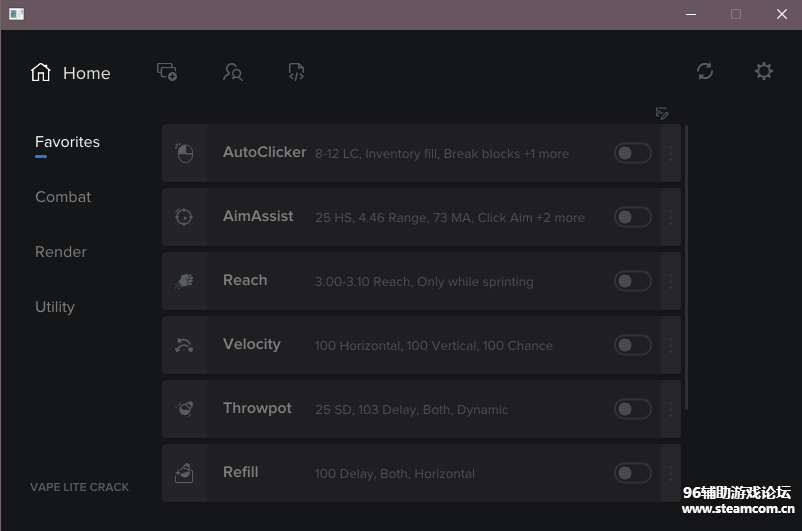
Task: Turn on the AimAssist toggle
Action: tap(632, 217)
